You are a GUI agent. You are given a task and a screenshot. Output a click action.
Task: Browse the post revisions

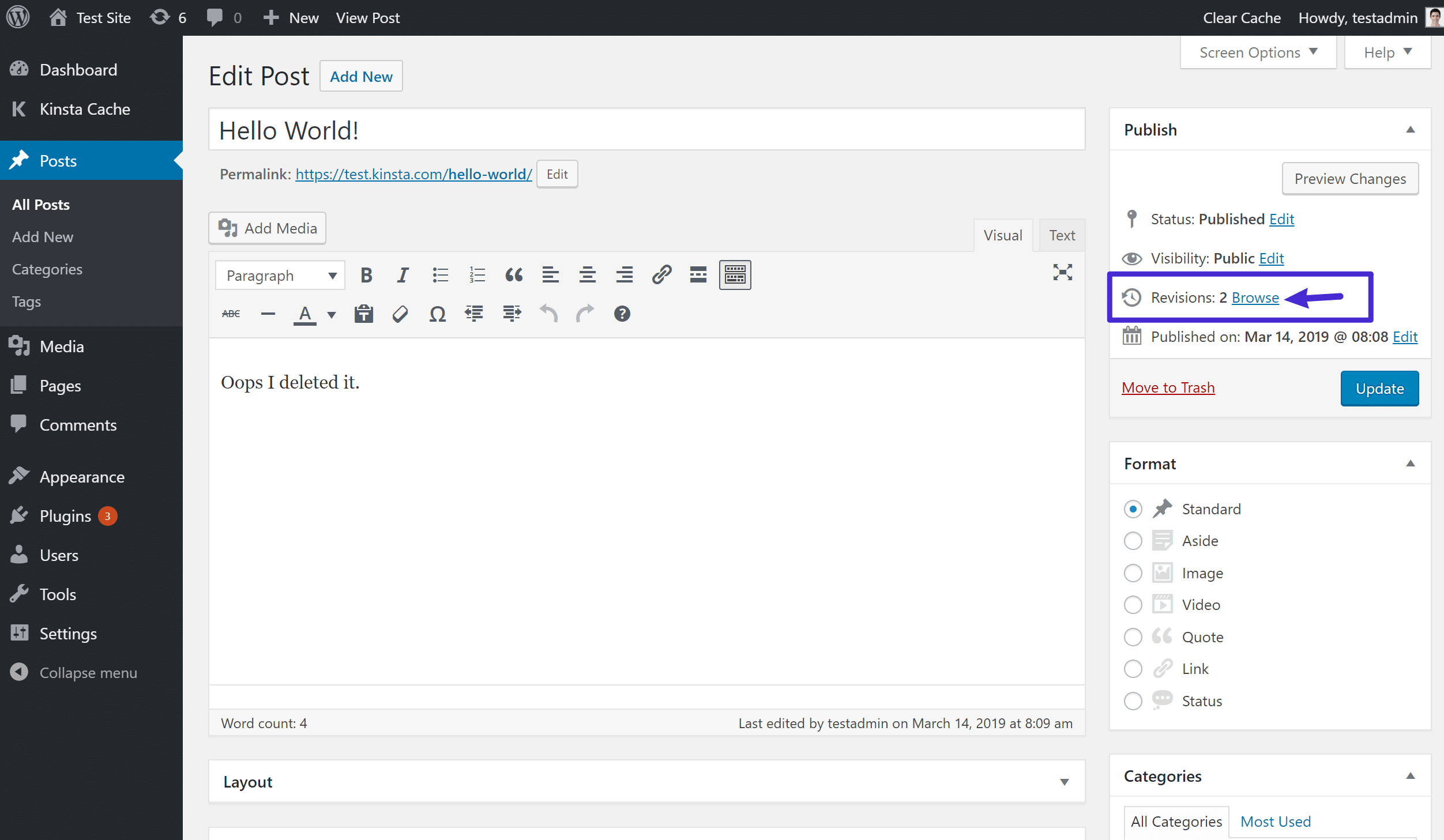click(1255, 297)
